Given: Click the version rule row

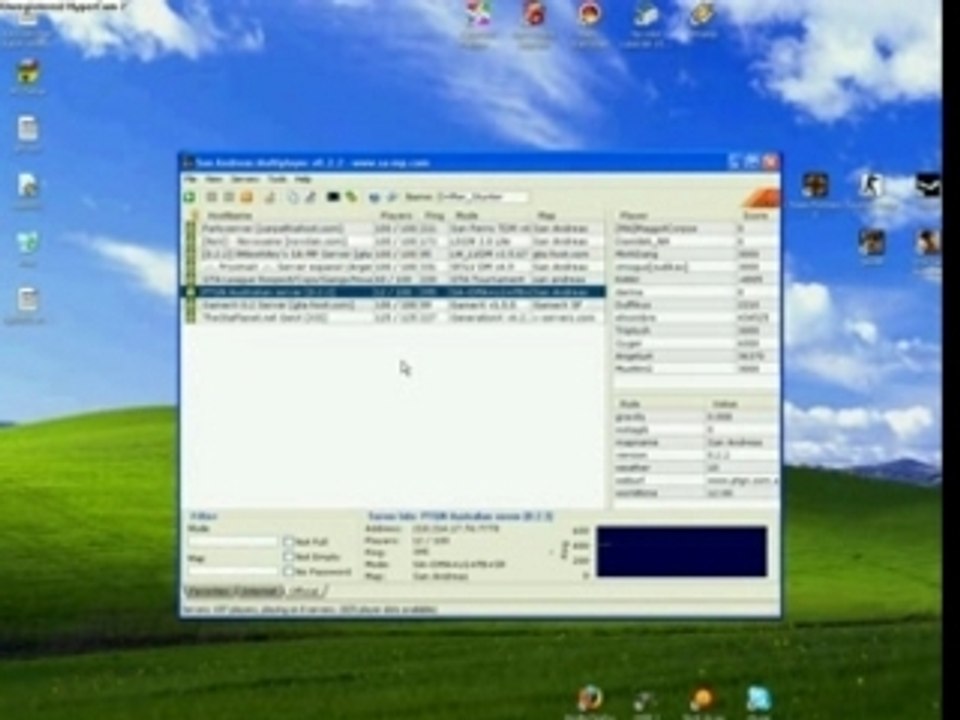Looking at the screenshot, I should [x=696, y=455].
